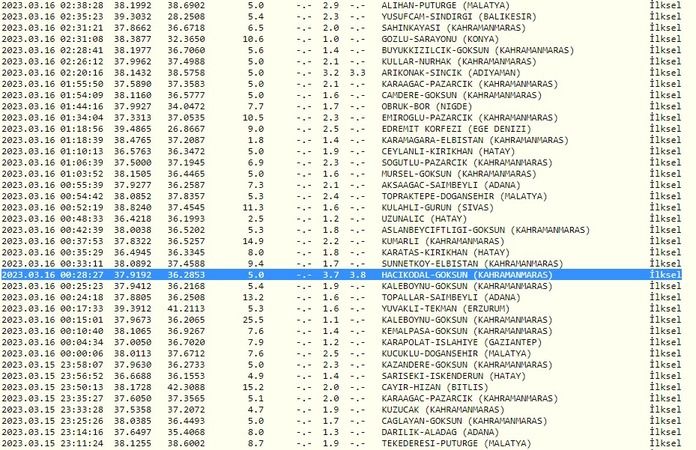Click the 3.8 magnitude in the highlighted row

[x=358, y=273]
